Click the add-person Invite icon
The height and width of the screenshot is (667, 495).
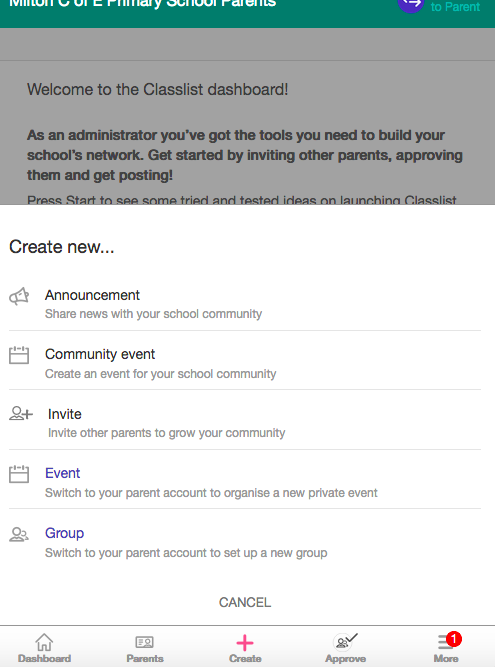coord(21,413)
